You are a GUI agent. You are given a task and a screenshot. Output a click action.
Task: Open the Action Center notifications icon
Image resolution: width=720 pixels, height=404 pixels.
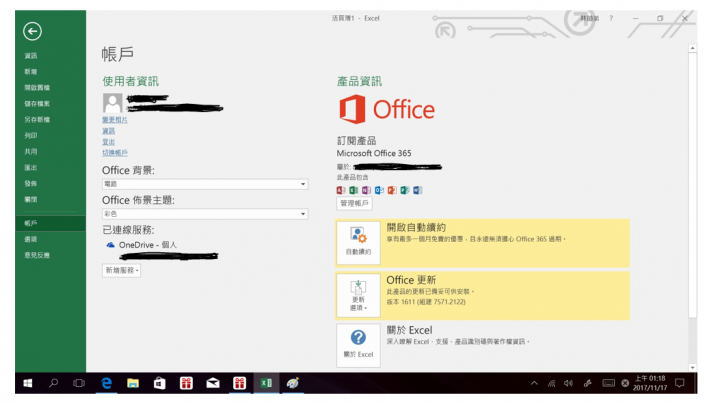[680, 383]
